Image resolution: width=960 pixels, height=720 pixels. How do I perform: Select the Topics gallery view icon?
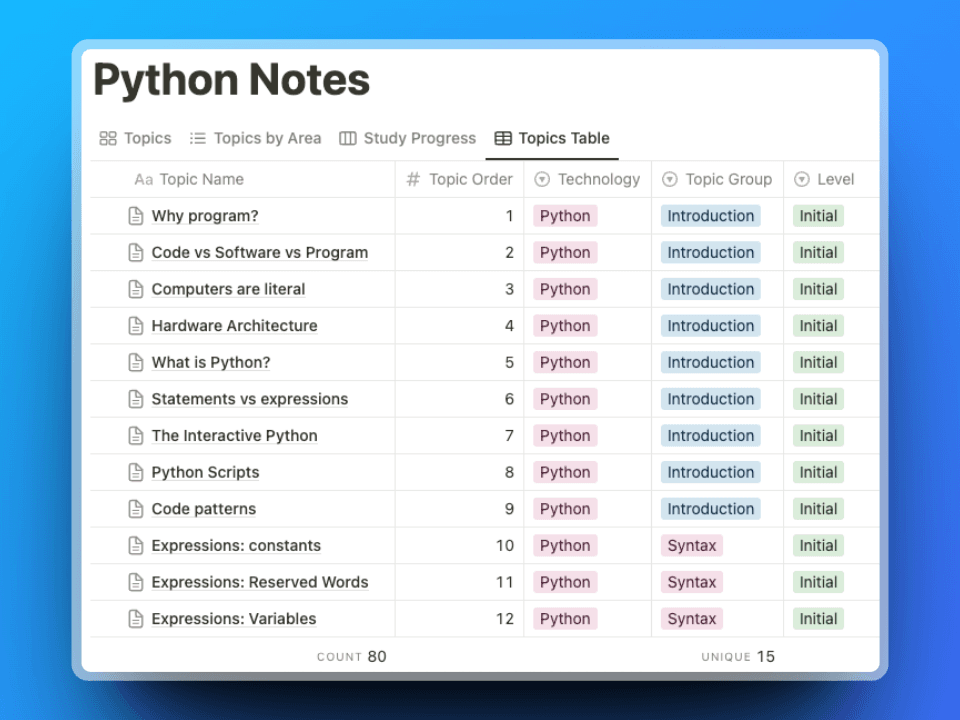(109, 138)
